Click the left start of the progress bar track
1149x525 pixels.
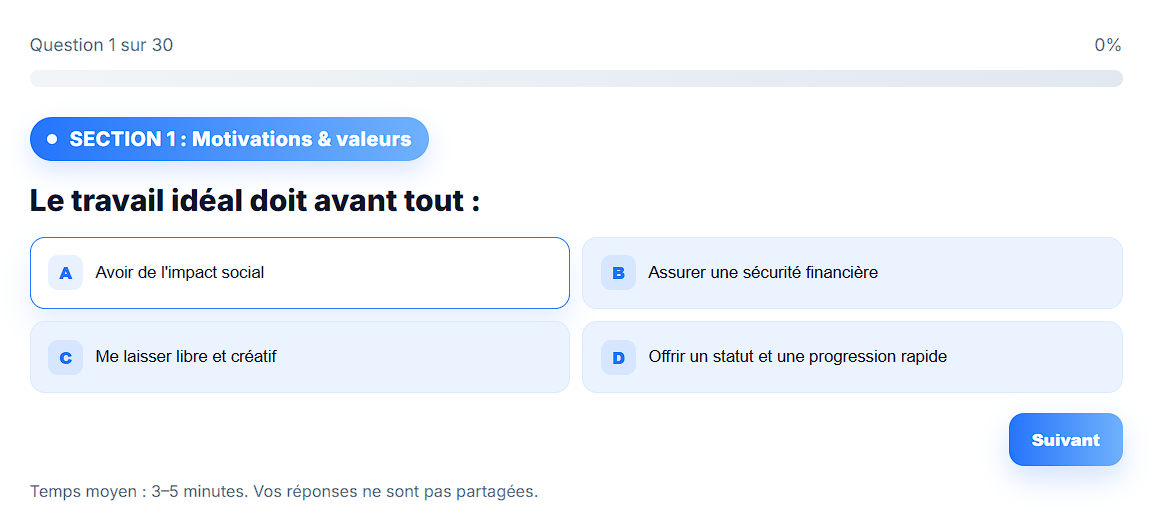[36, 79]
